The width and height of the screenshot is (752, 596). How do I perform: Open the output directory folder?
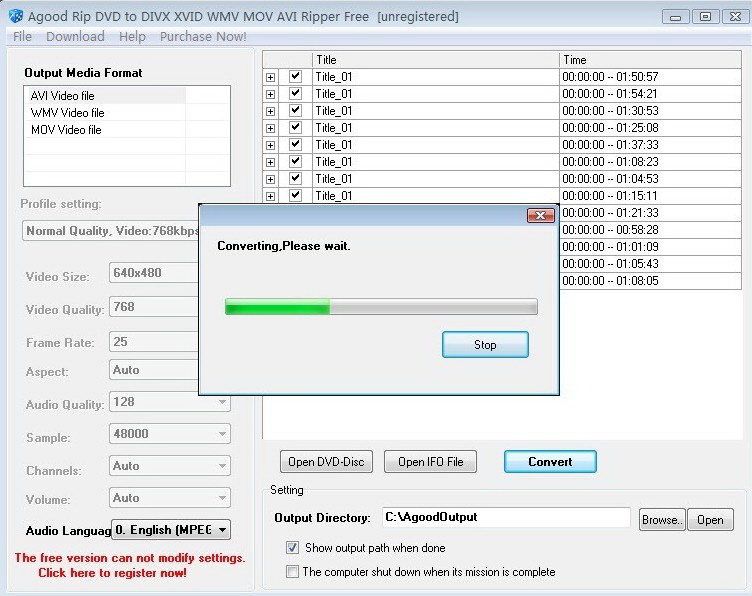pos(710,520)
